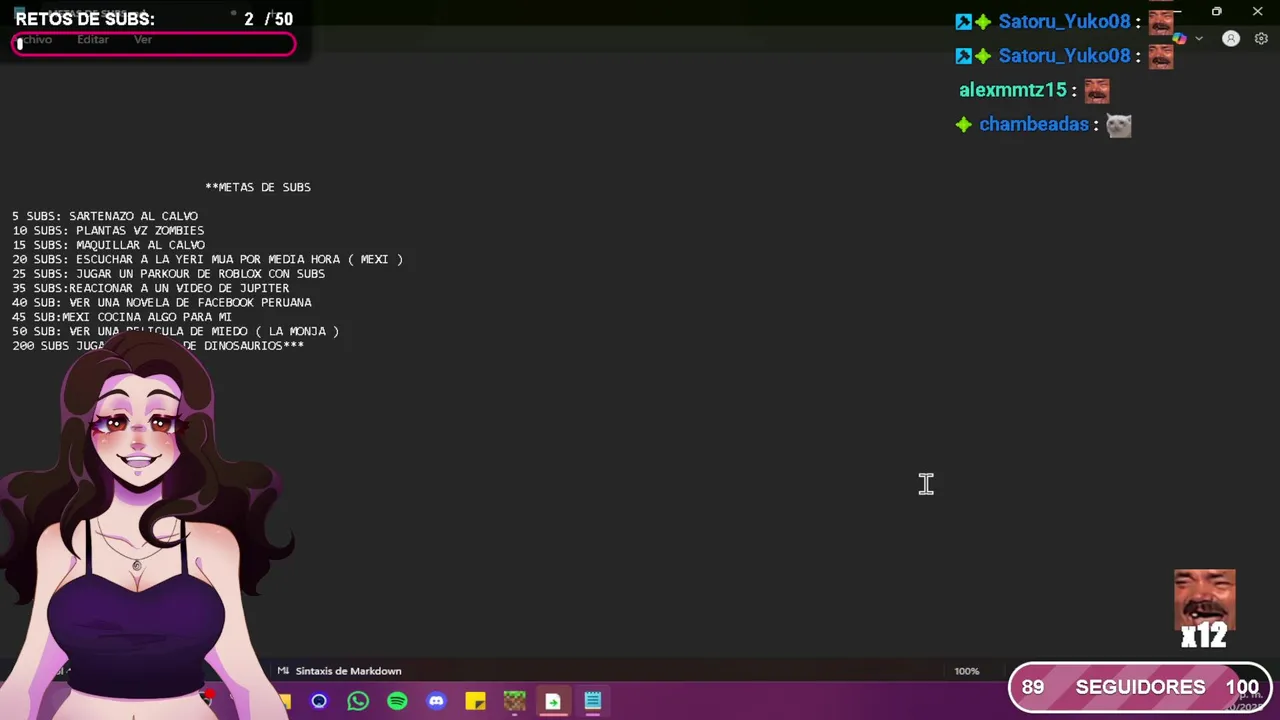Click the Sintaxis de Markdown status bar entry
Viewport: 1280px width, 720px height.
tap(340, 671)
